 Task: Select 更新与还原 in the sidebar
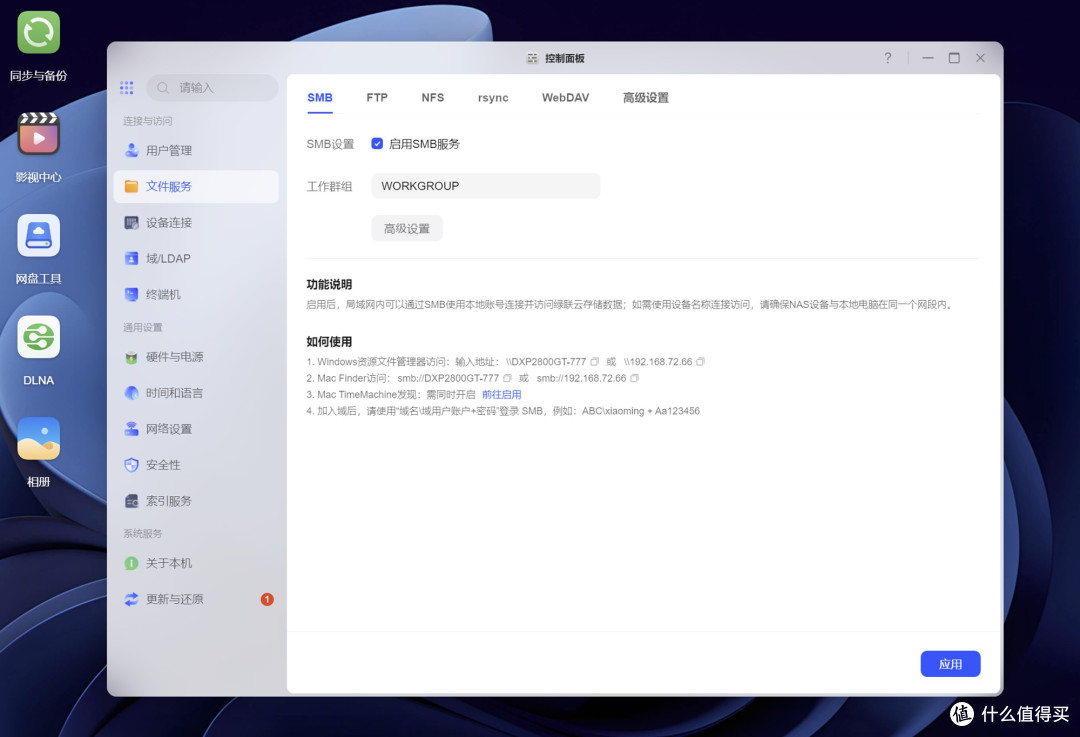pos(196,599)
